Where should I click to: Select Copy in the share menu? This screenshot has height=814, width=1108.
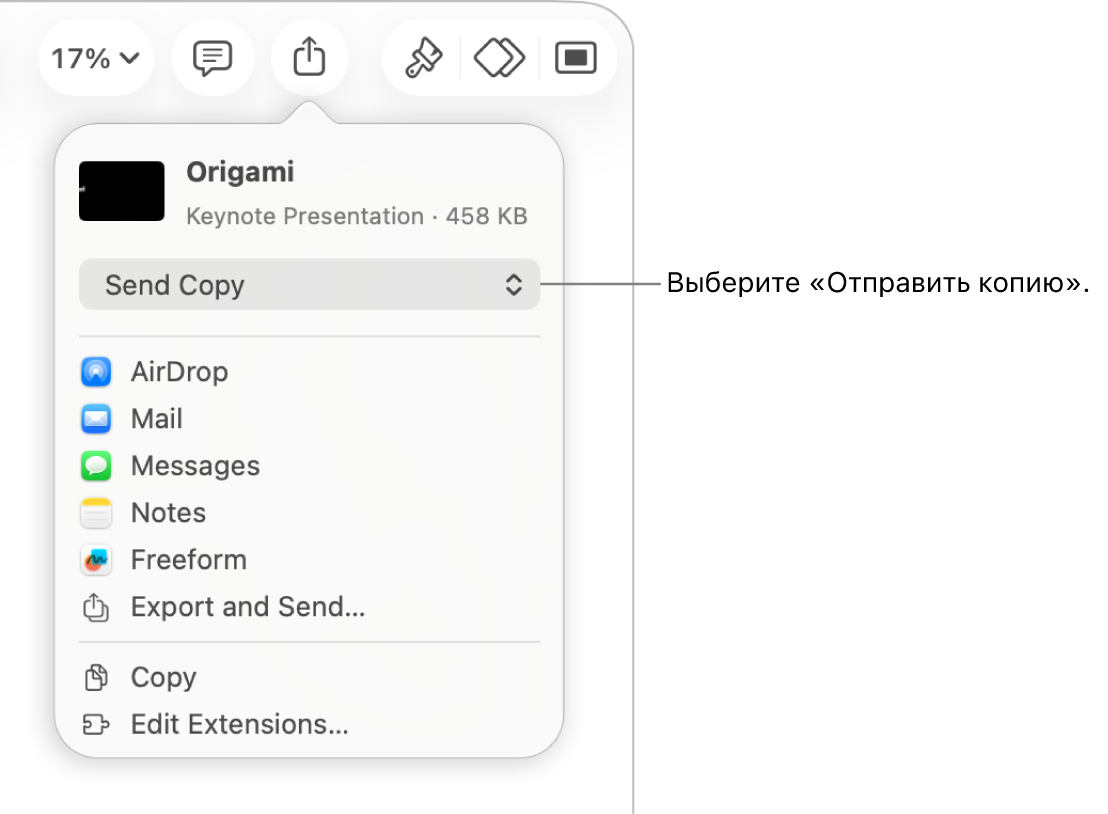point(310,678)
